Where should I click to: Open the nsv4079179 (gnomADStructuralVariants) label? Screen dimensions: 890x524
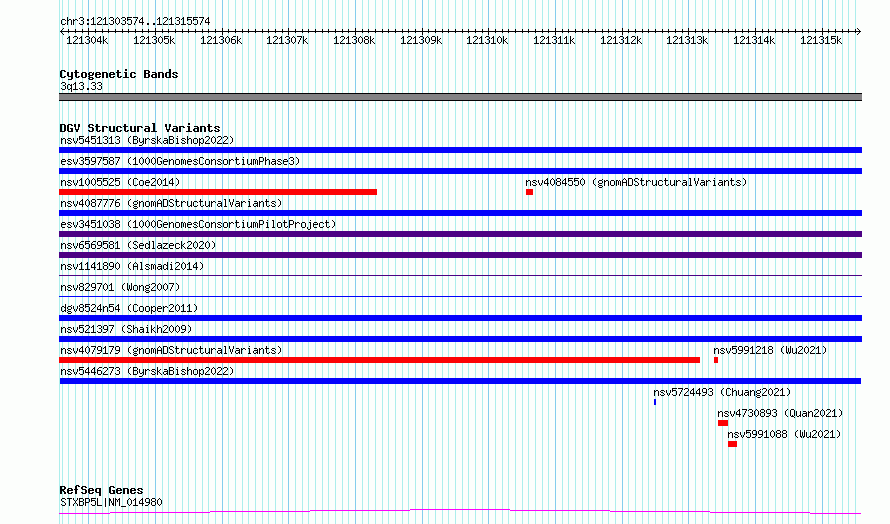171,350
